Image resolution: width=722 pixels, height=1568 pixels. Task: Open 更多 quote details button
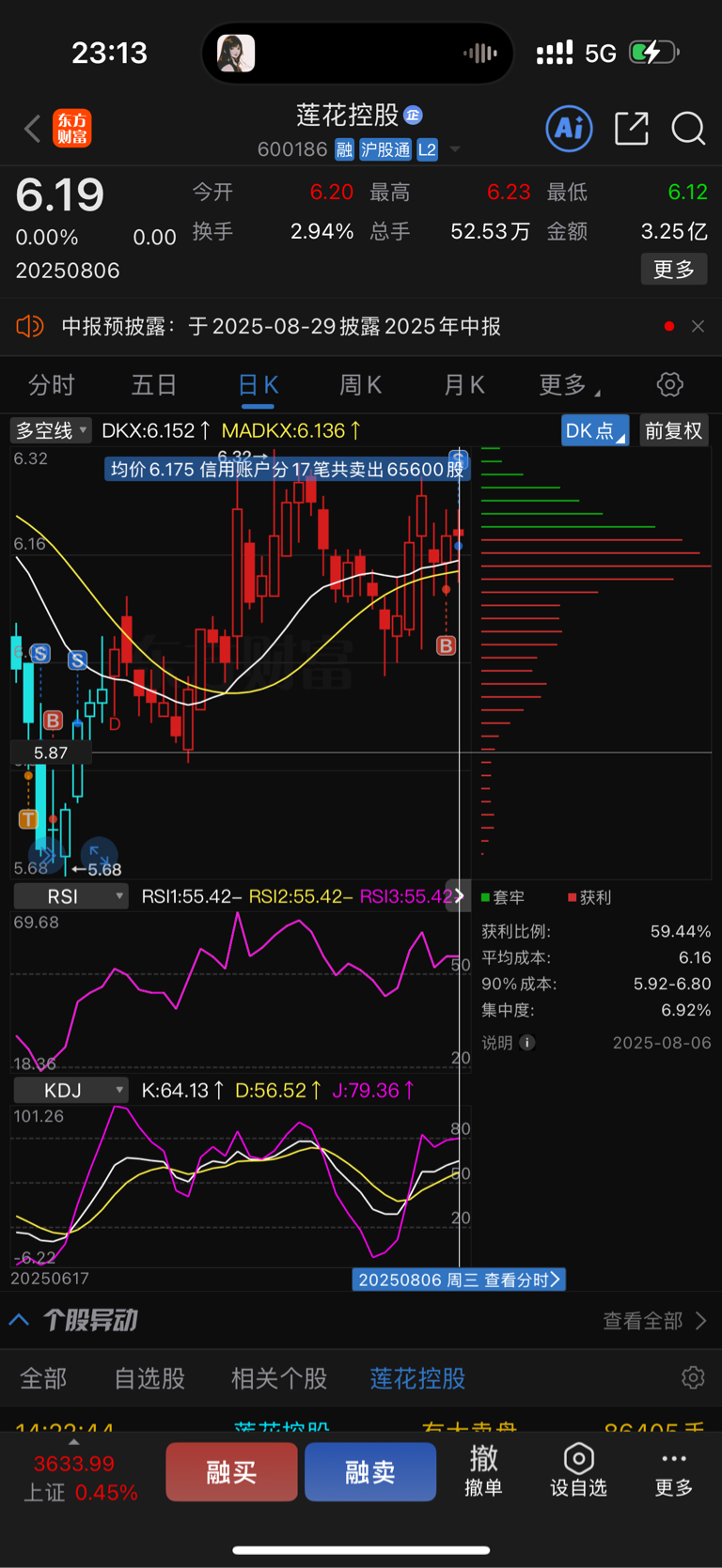pyautogui.click(x=674, y=270)
